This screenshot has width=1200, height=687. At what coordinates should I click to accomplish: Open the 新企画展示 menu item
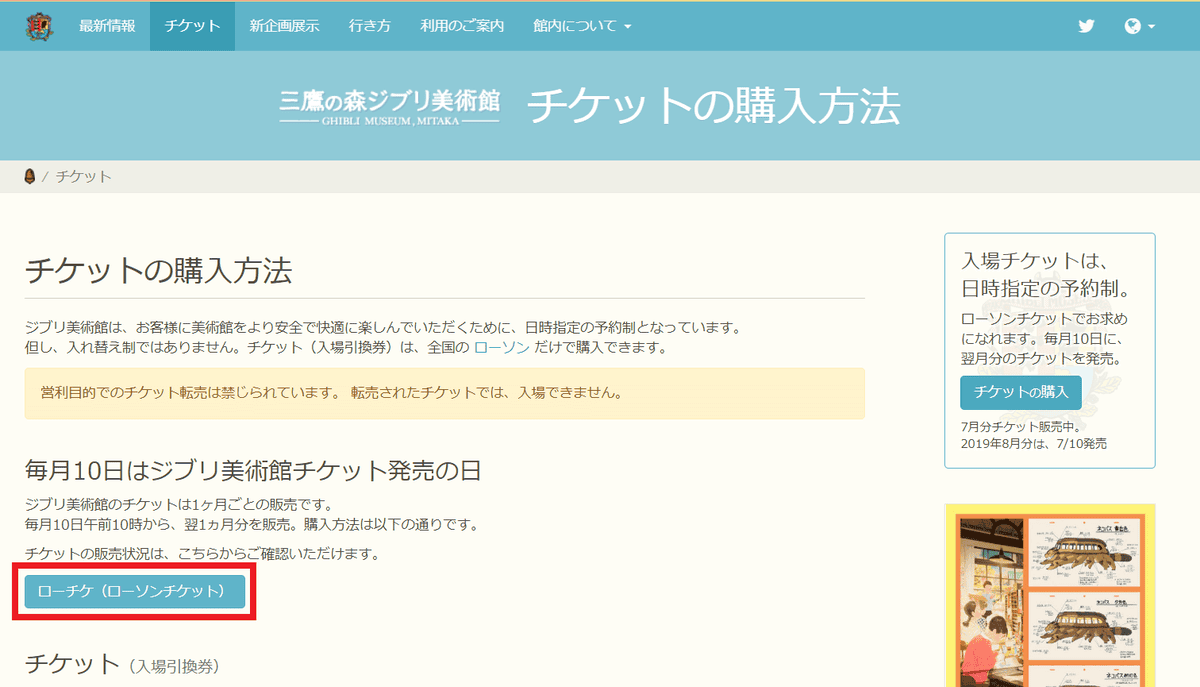coord(284,26)
